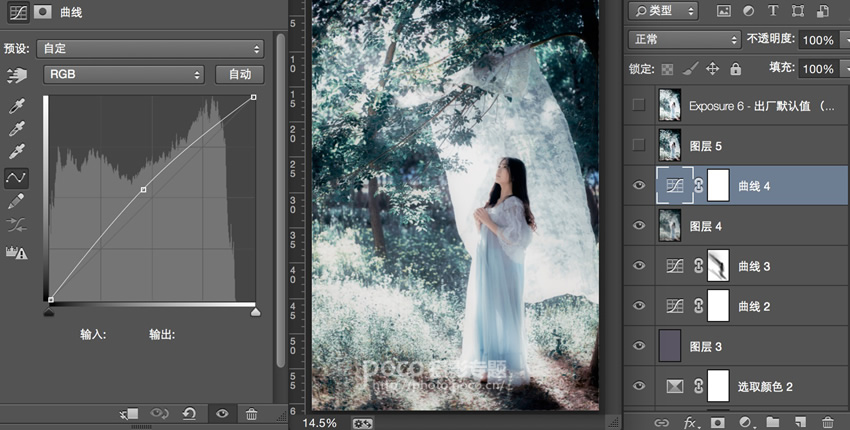Viewport: 850px width, 430px height.
Task: Delete the curves adjustment via trash icon
Action: [252, 414]
